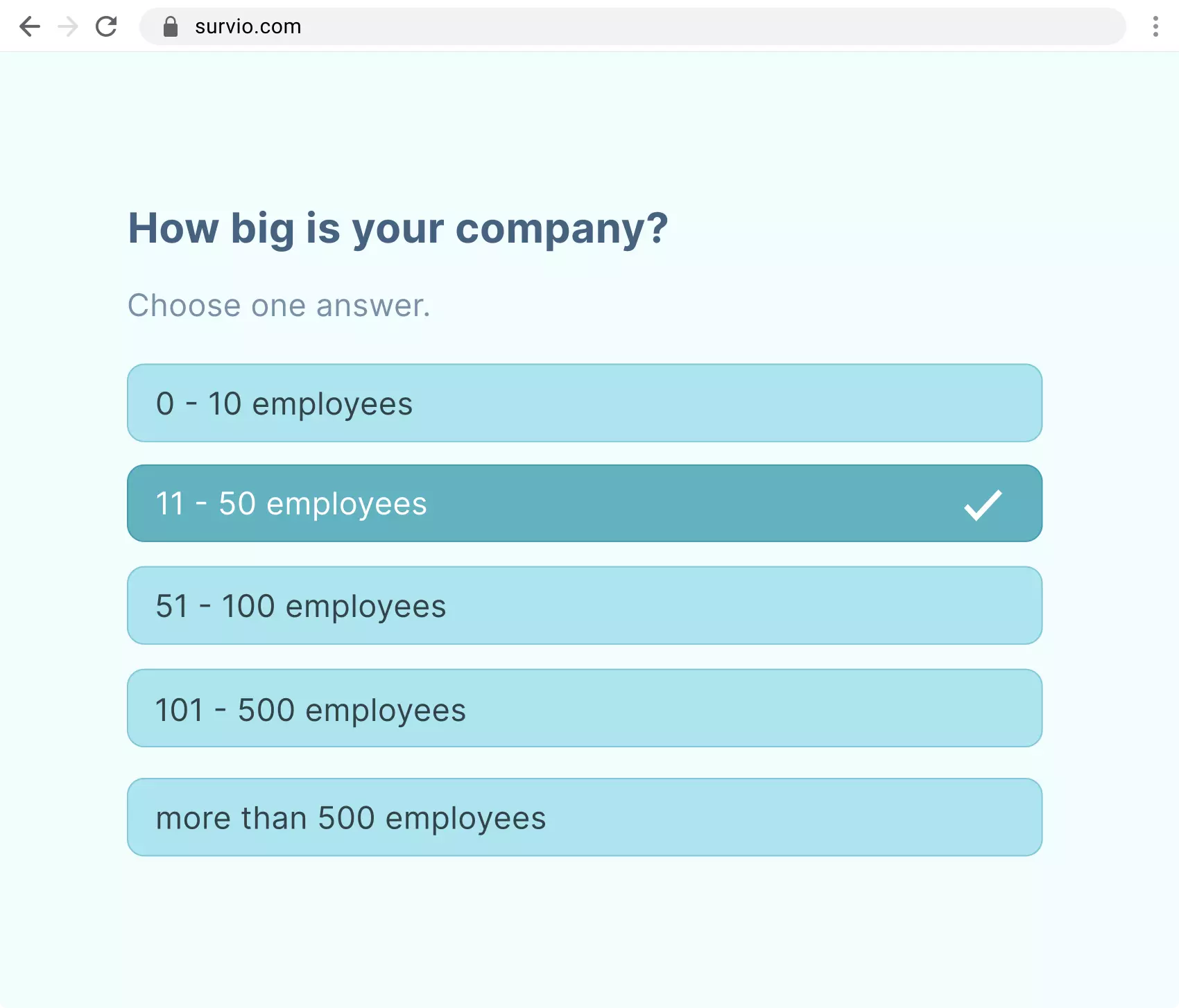Viewport: 1179px width, 1008px height.
Task: Reload the survio.com page
Action: tap(106, 26)
